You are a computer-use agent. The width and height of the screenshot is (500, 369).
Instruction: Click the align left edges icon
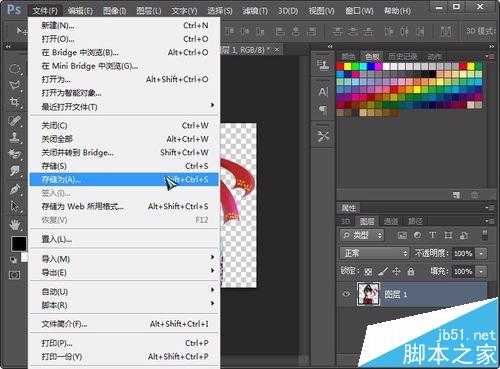[280, 32]
